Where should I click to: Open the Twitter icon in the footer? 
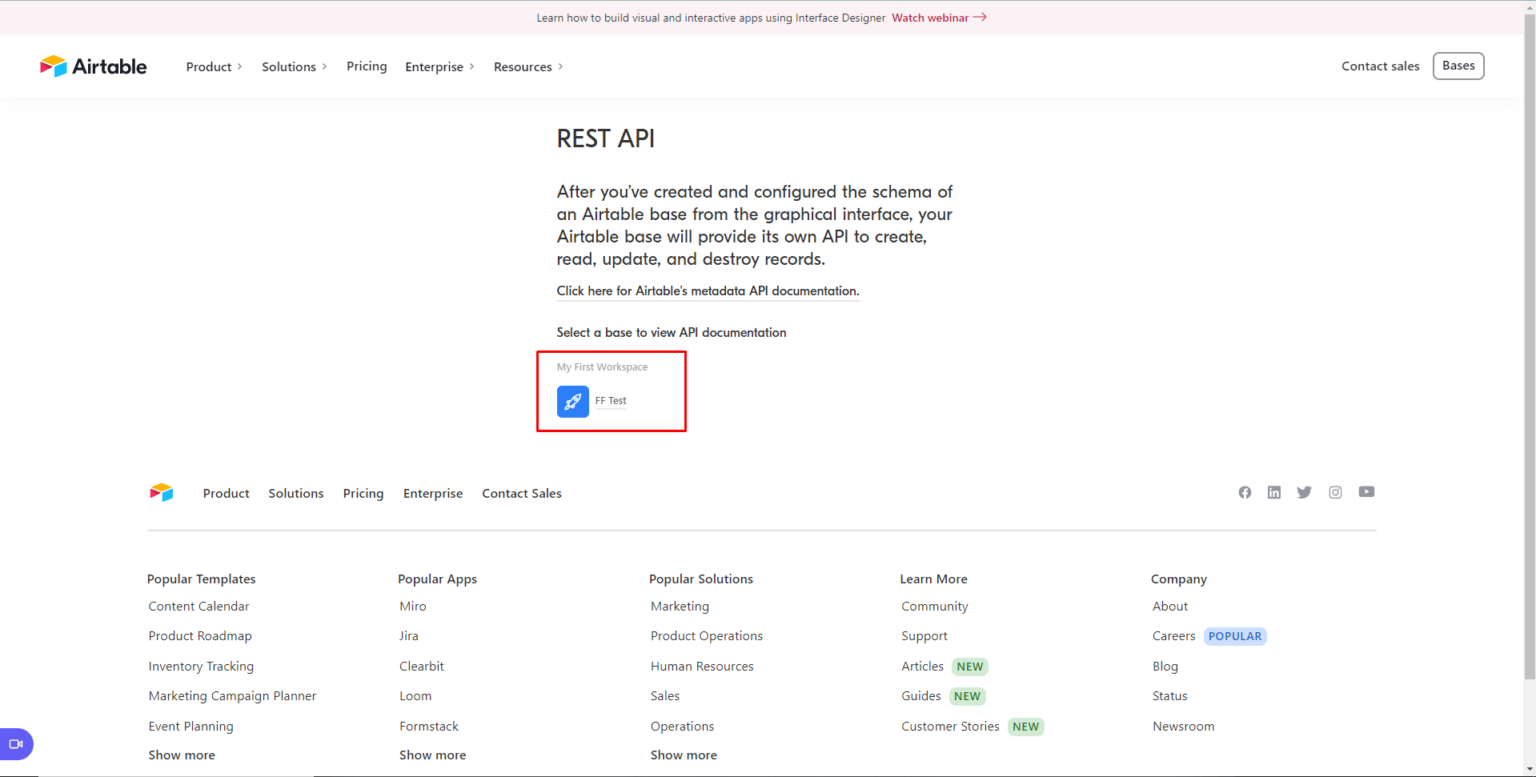click(x=1304, y=492)
